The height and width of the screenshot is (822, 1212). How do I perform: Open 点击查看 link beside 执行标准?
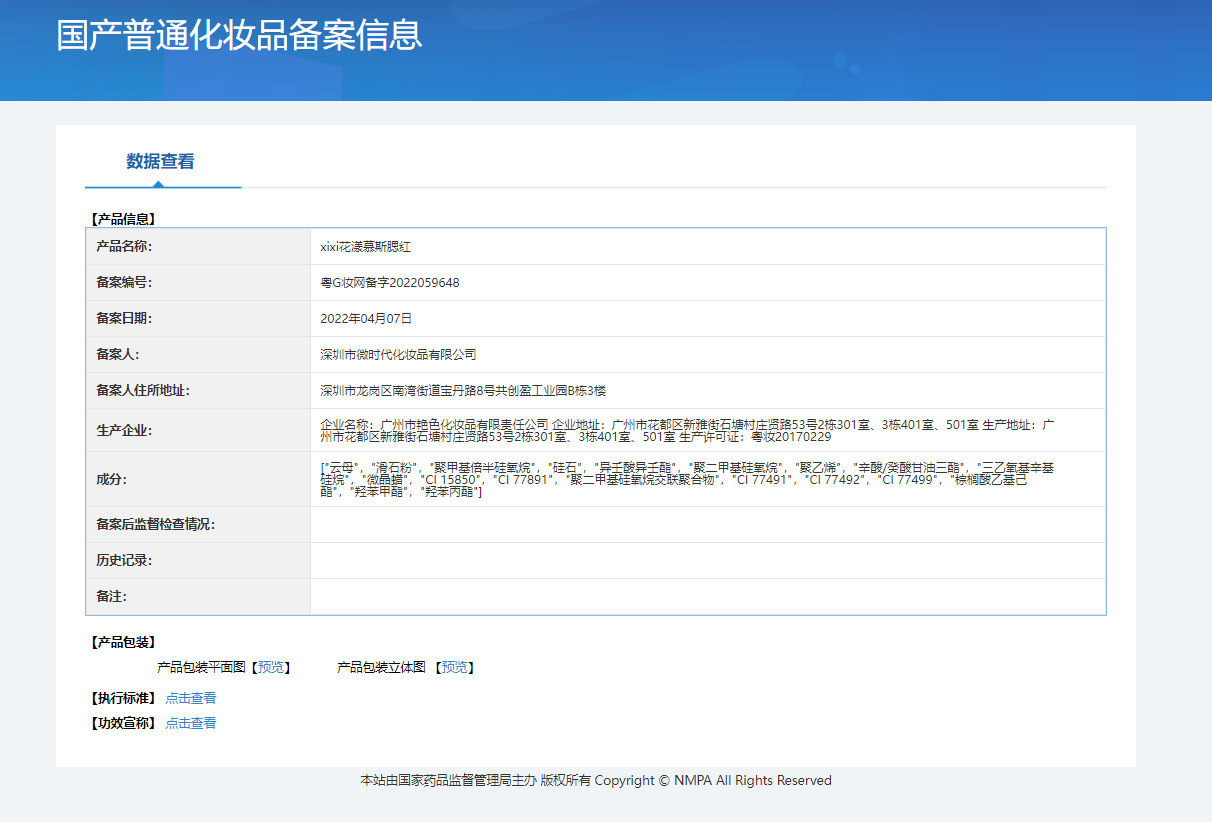[191, 698]
